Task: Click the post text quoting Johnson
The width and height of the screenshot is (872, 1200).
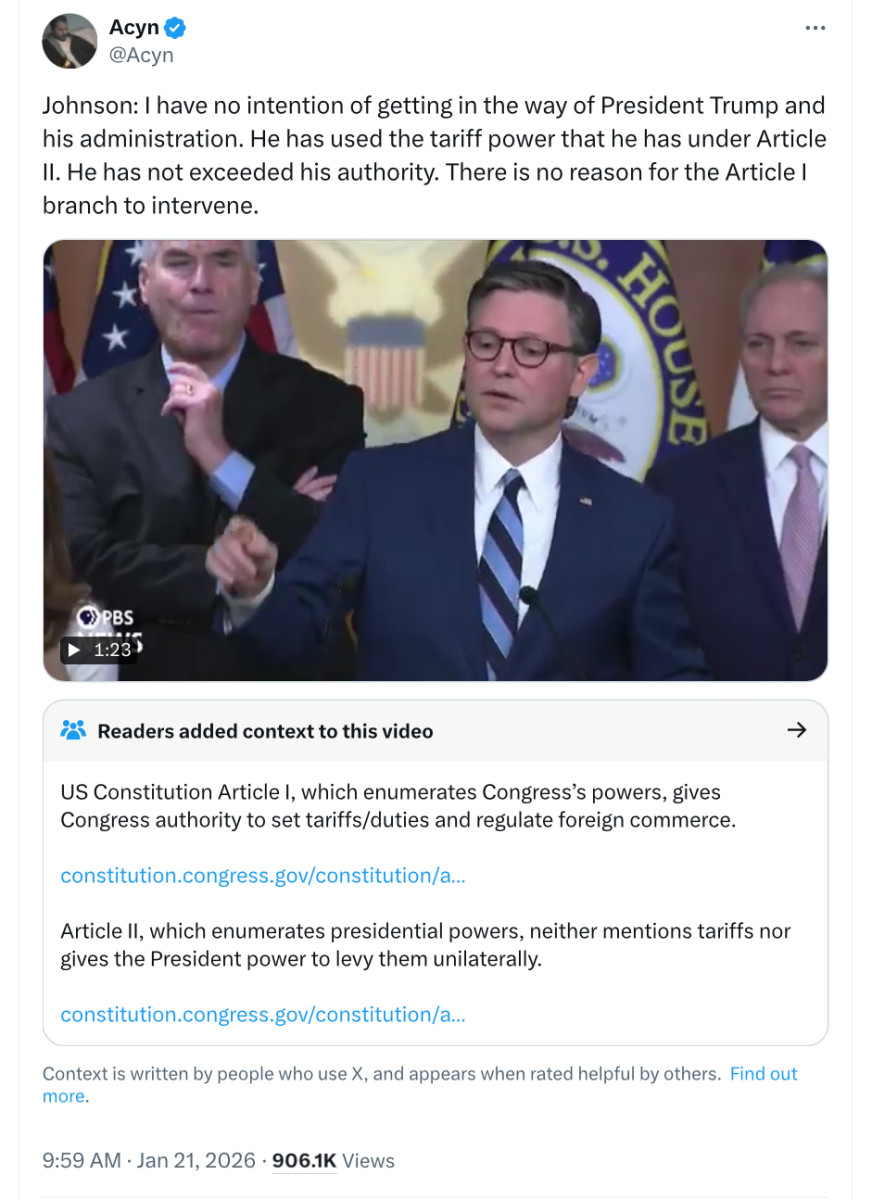Action: (434, 155)
